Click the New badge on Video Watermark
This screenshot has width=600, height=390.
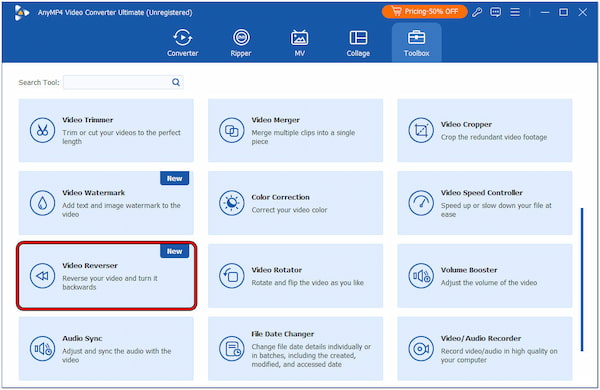(x=174, y=178)
